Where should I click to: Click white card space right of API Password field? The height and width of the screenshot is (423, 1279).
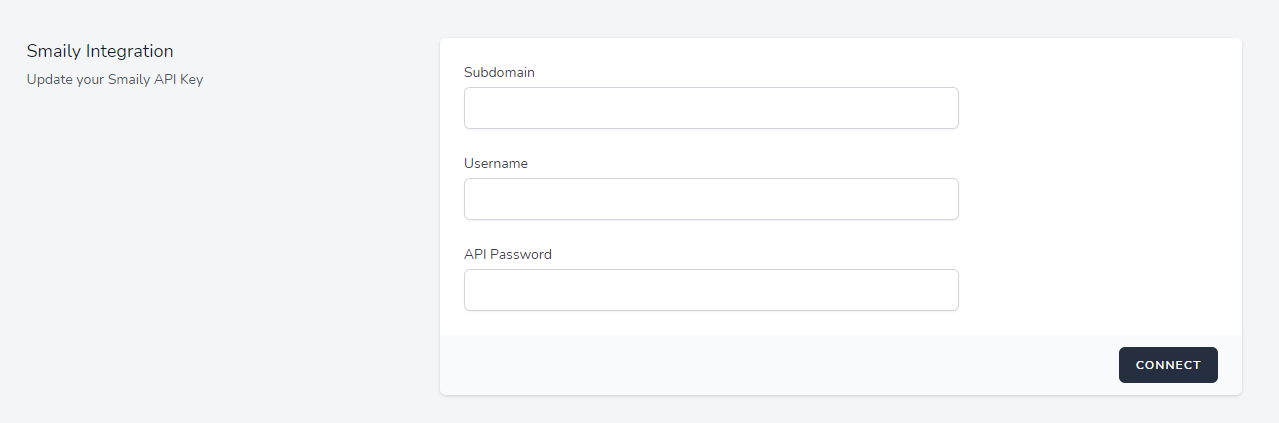point(1100,290)
